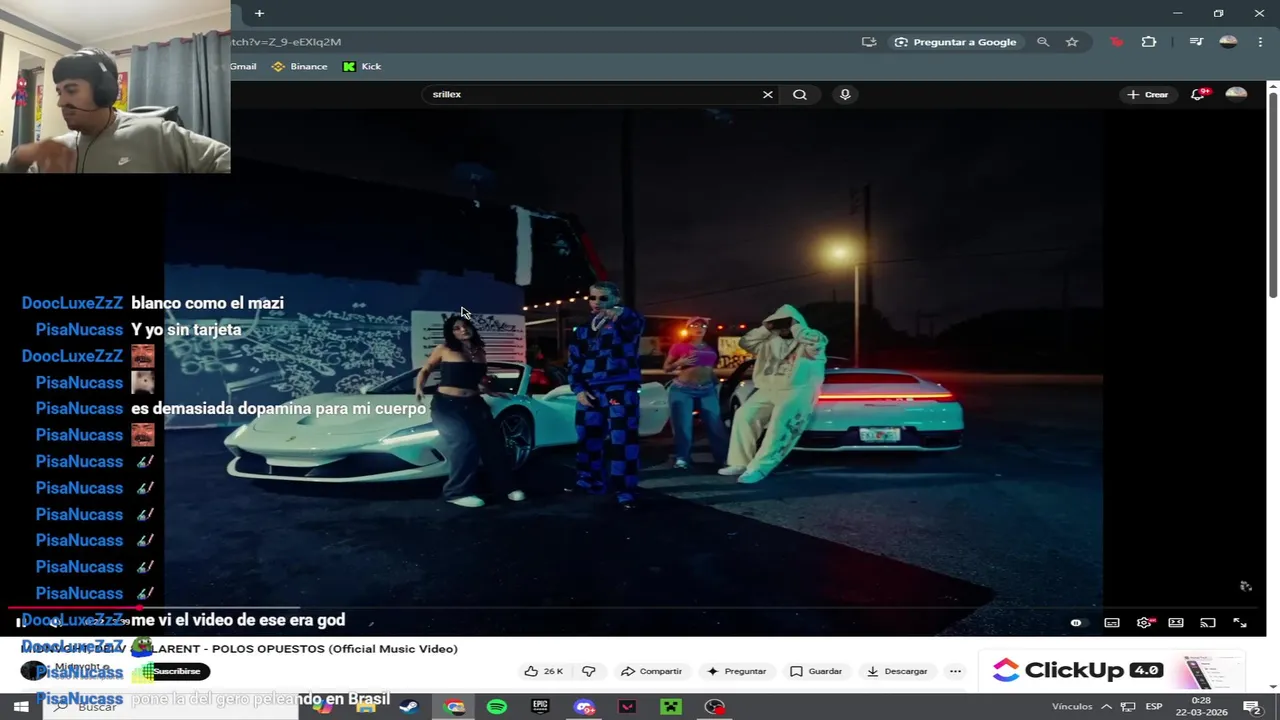The height and width of the screenshot is (720, 1280).
Task: Click the Compartir share button
Action: click(x=651, y=671)
